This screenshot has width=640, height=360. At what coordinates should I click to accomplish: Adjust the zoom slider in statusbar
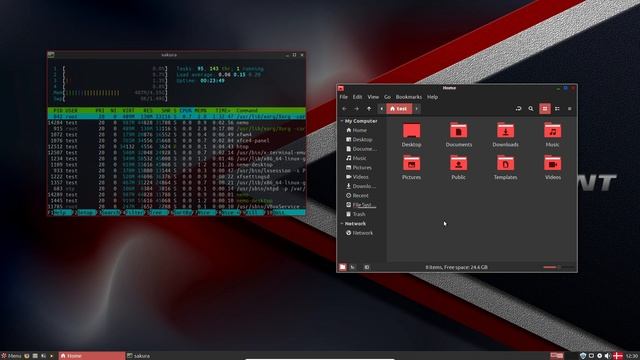[558, 267]
